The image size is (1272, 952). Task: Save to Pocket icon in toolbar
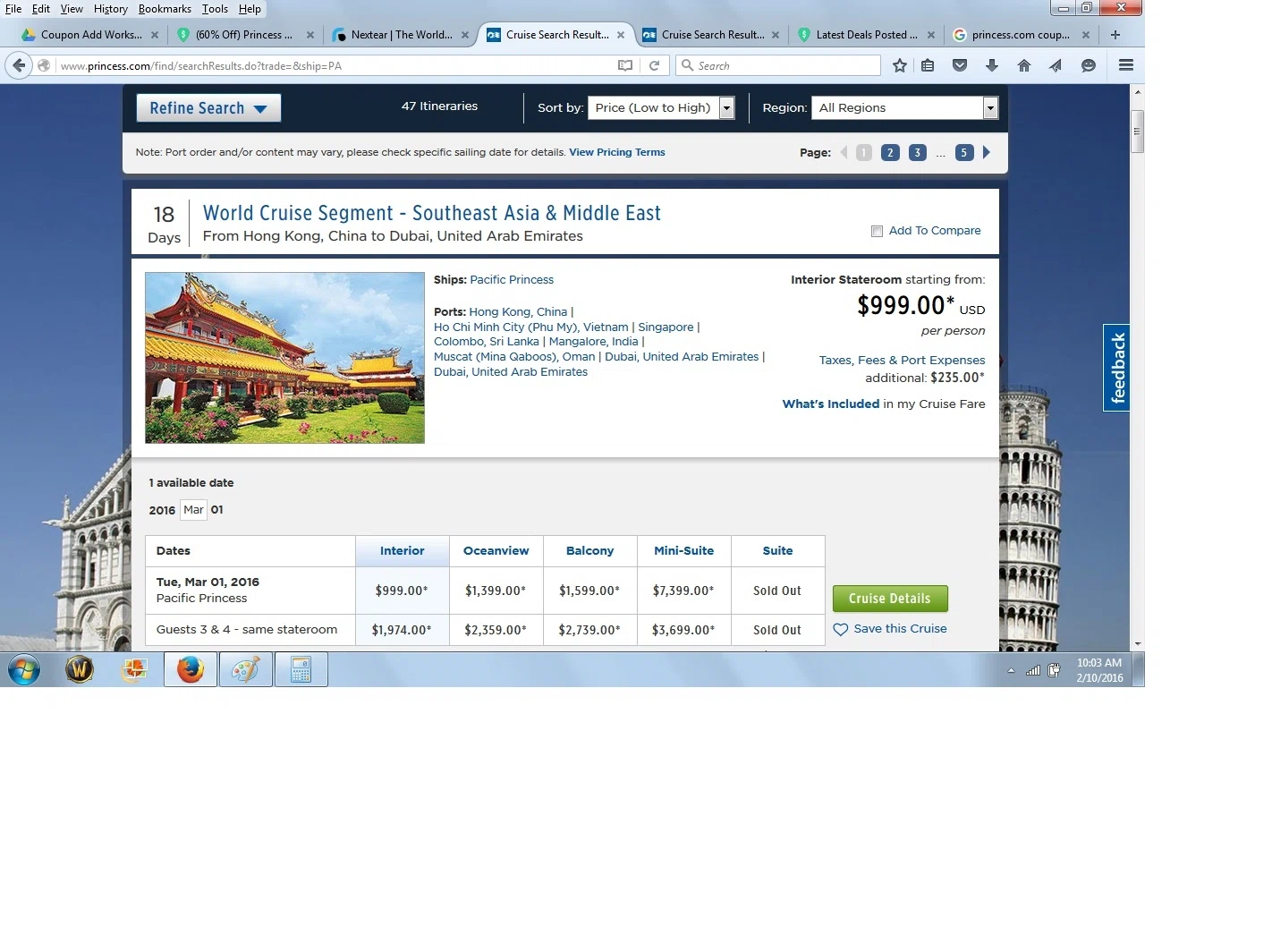(960, 65)
